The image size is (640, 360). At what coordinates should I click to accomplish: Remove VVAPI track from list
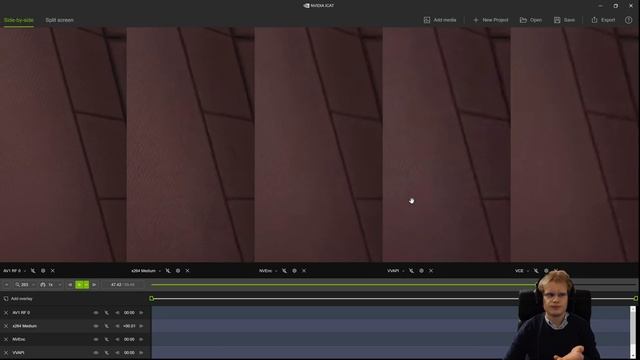(6, 353)
